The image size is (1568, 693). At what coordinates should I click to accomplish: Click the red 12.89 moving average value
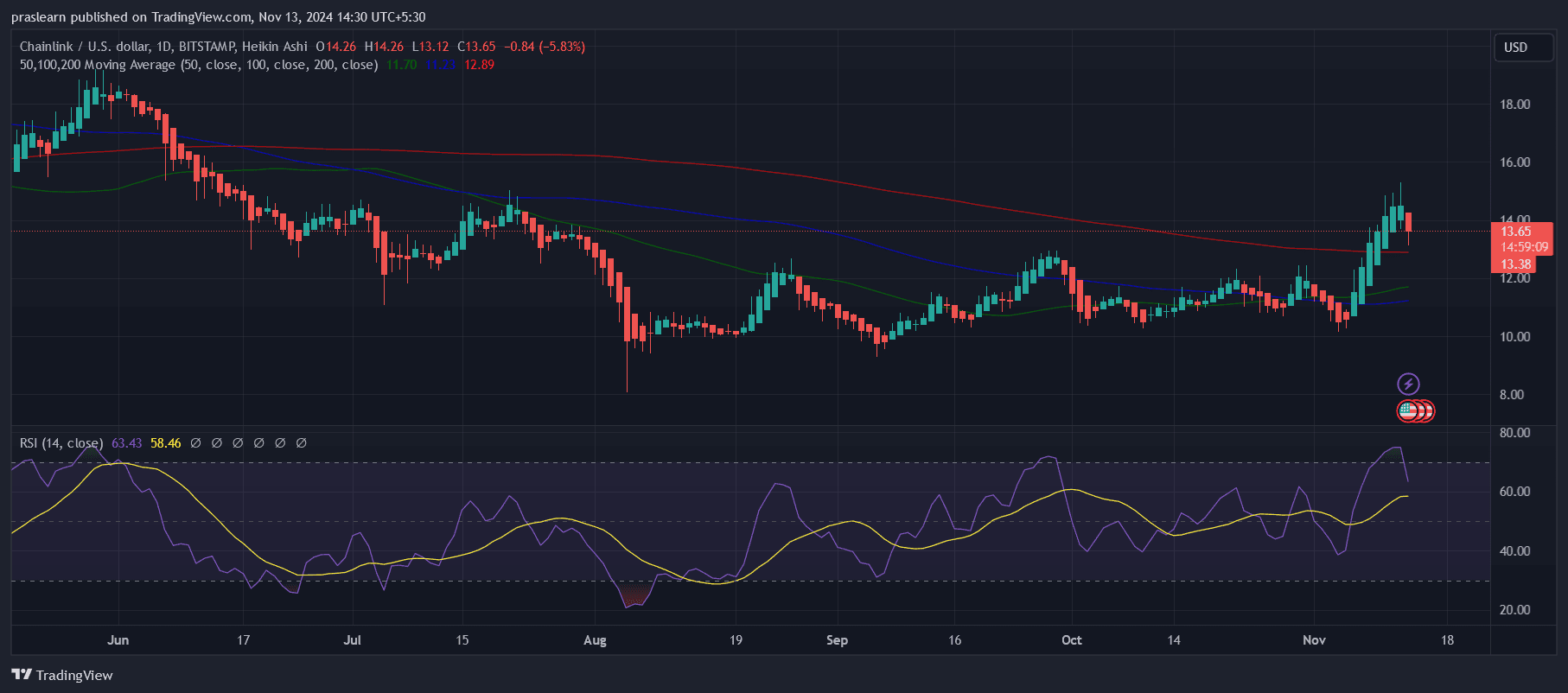[479, 65]
